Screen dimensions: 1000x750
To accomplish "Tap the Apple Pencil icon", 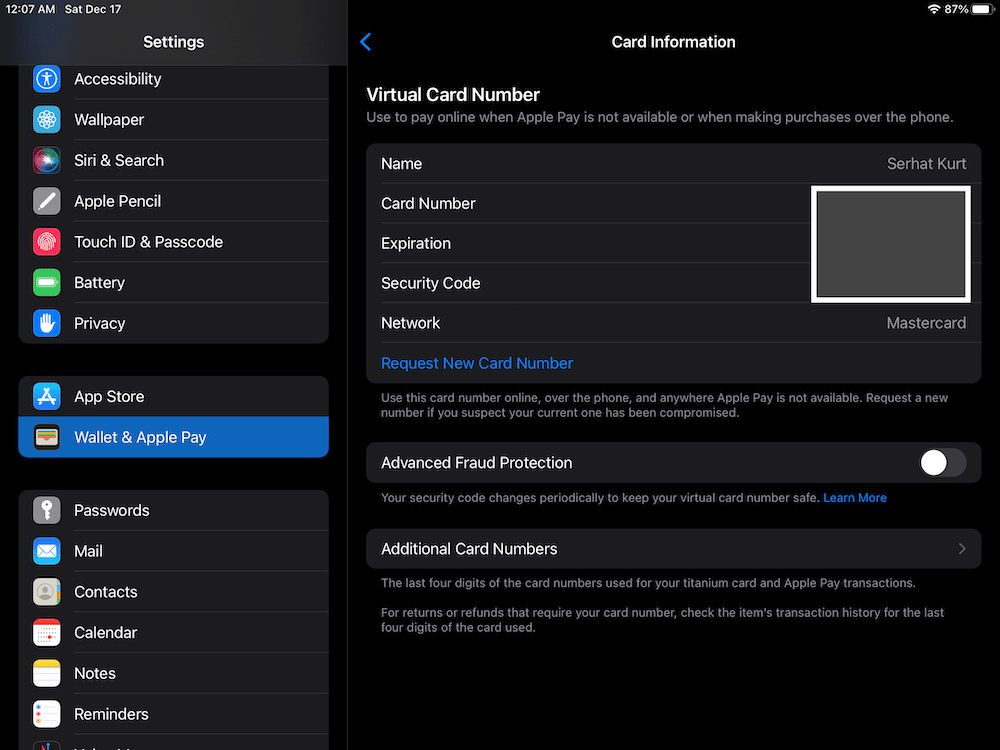I will pyautogui.click(x=47, y=202).
